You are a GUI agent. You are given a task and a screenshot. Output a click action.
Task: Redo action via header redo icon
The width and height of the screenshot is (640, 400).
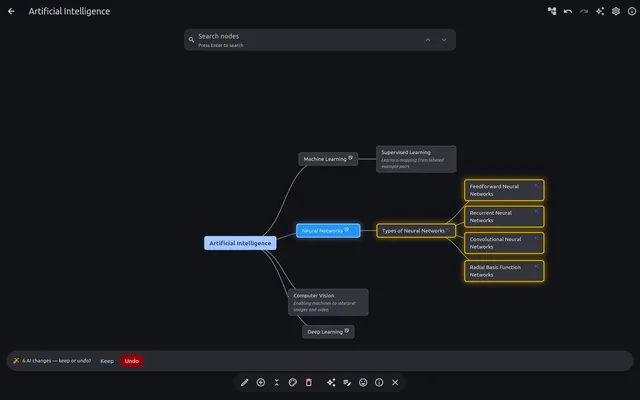(584, 11)
